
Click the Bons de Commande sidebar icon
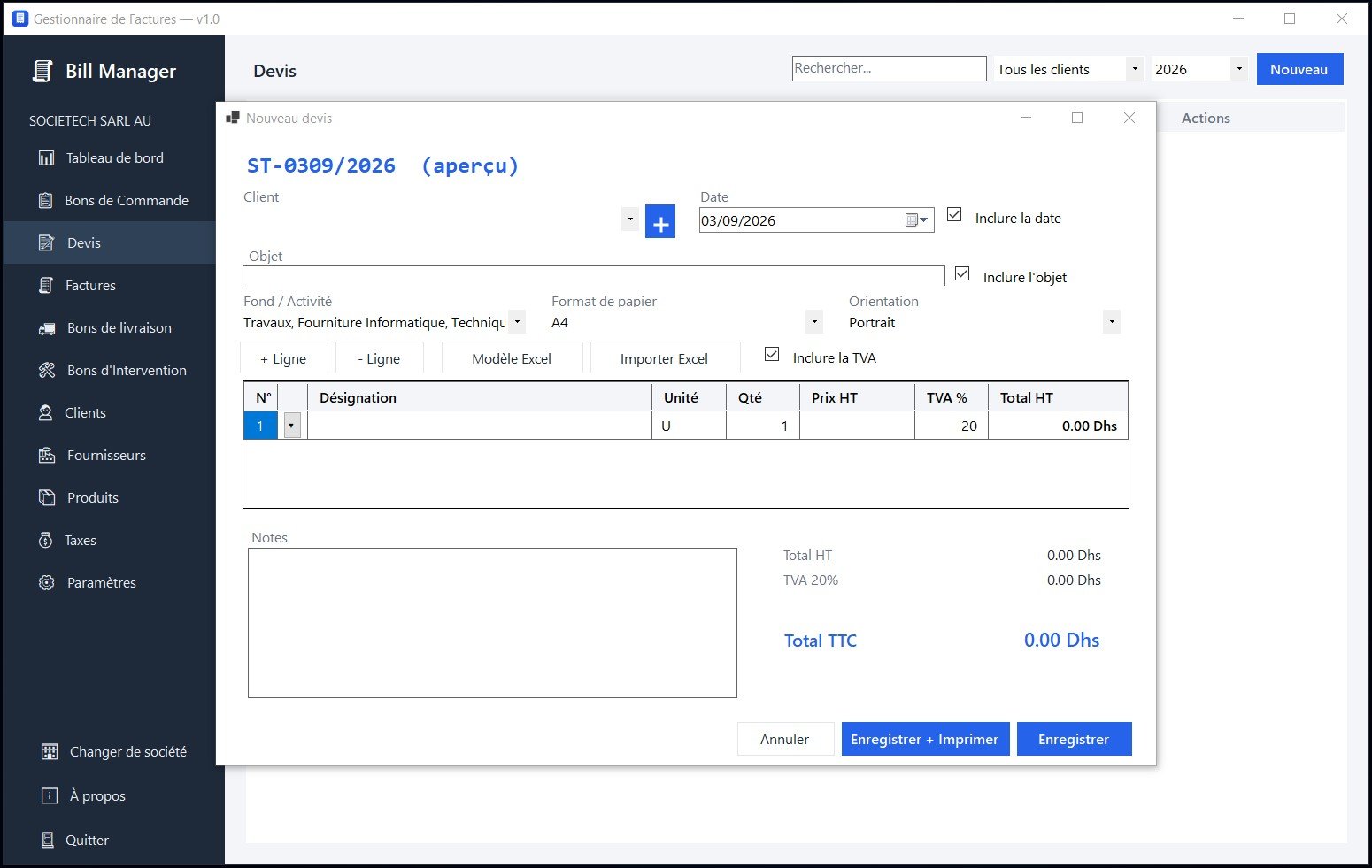coord(46,201)
